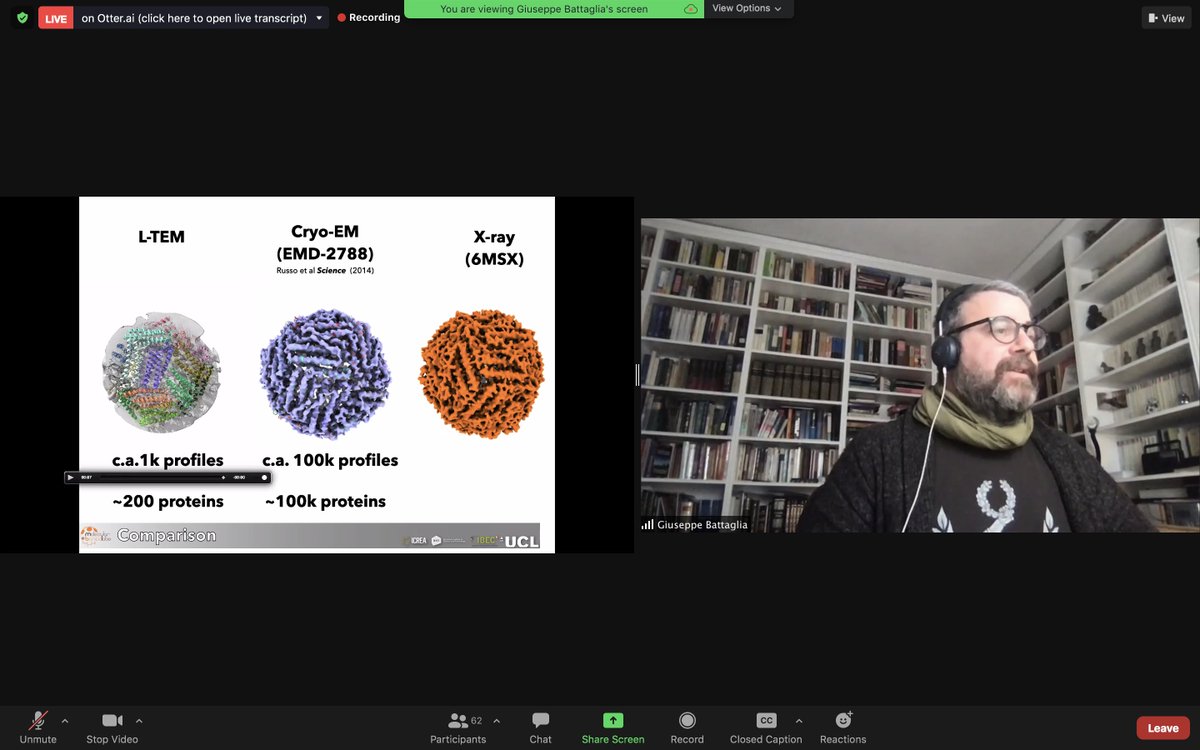The width and height of the screenshot is (1200, 750).
Task: Expand audio settings arrow next to Unmute
Action: tap(65, 720)
